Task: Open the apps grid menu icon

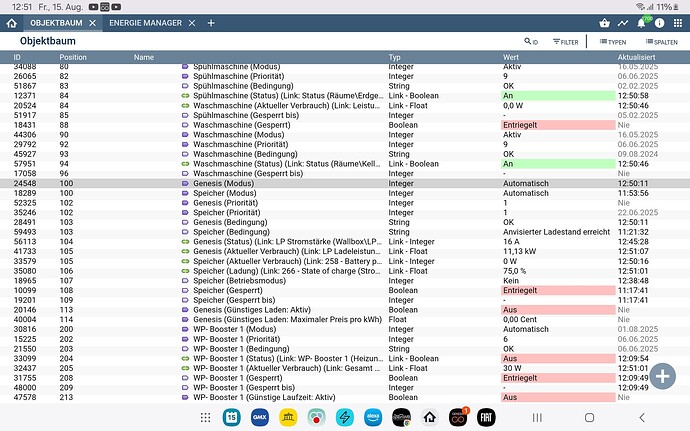Action: click(x=678, y=23)
